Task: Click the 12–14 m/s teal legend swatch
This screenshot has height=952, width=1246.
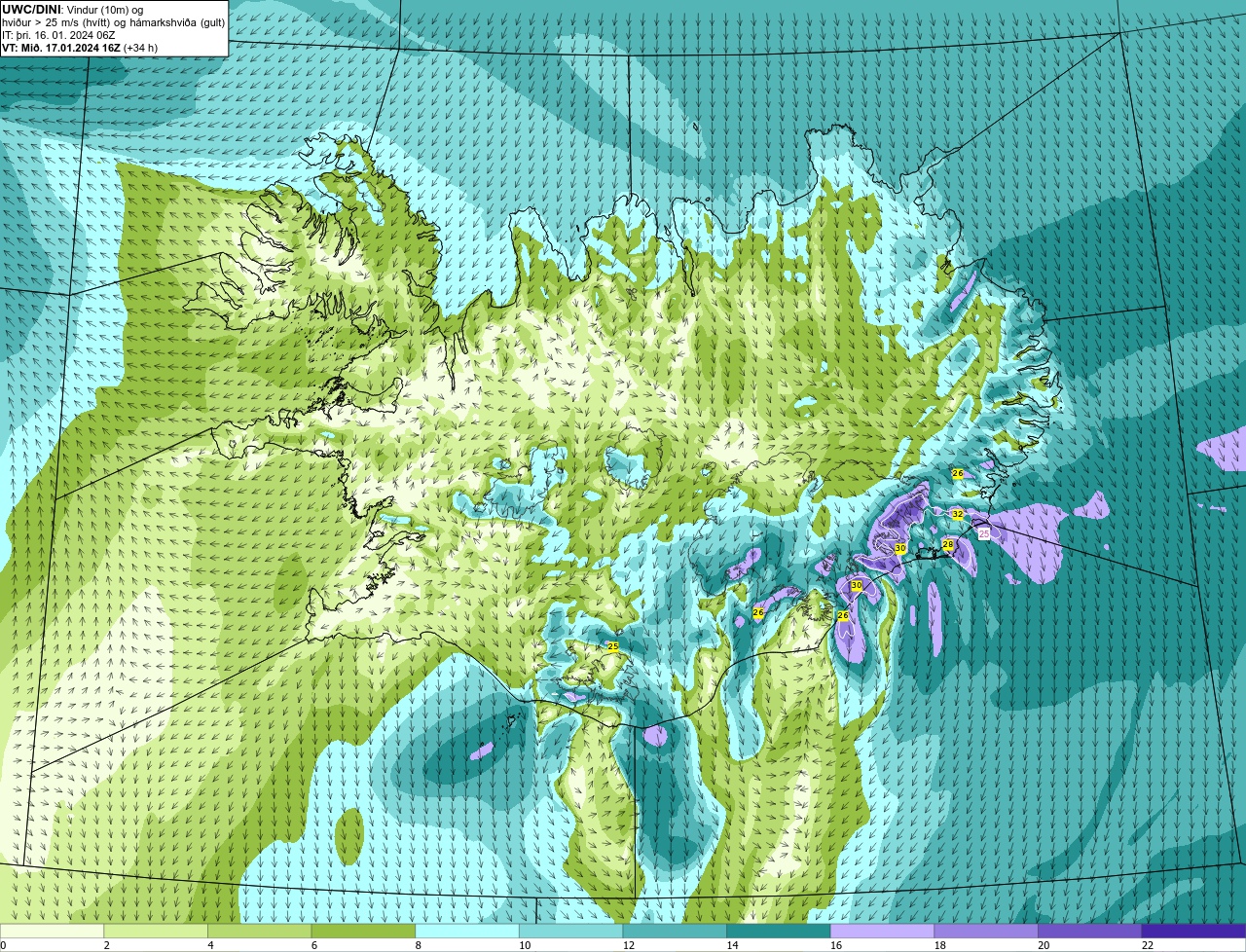Action: pos(675,931)
